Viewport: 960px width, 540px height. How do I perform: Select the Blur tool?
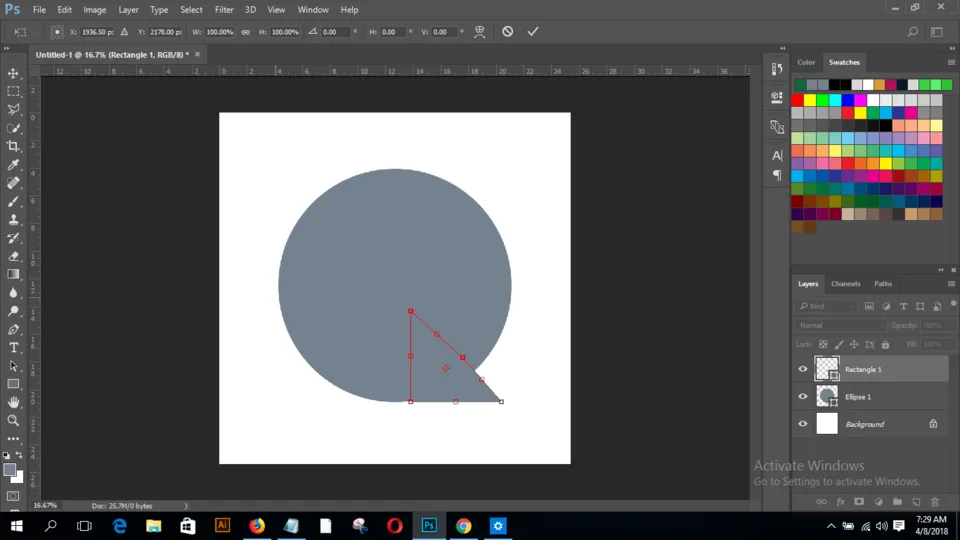[x=13, y=293]
